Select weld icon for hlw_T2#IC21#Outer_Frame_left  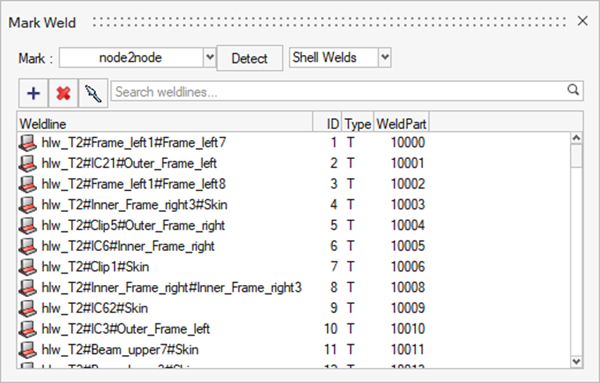coord(27,164)
